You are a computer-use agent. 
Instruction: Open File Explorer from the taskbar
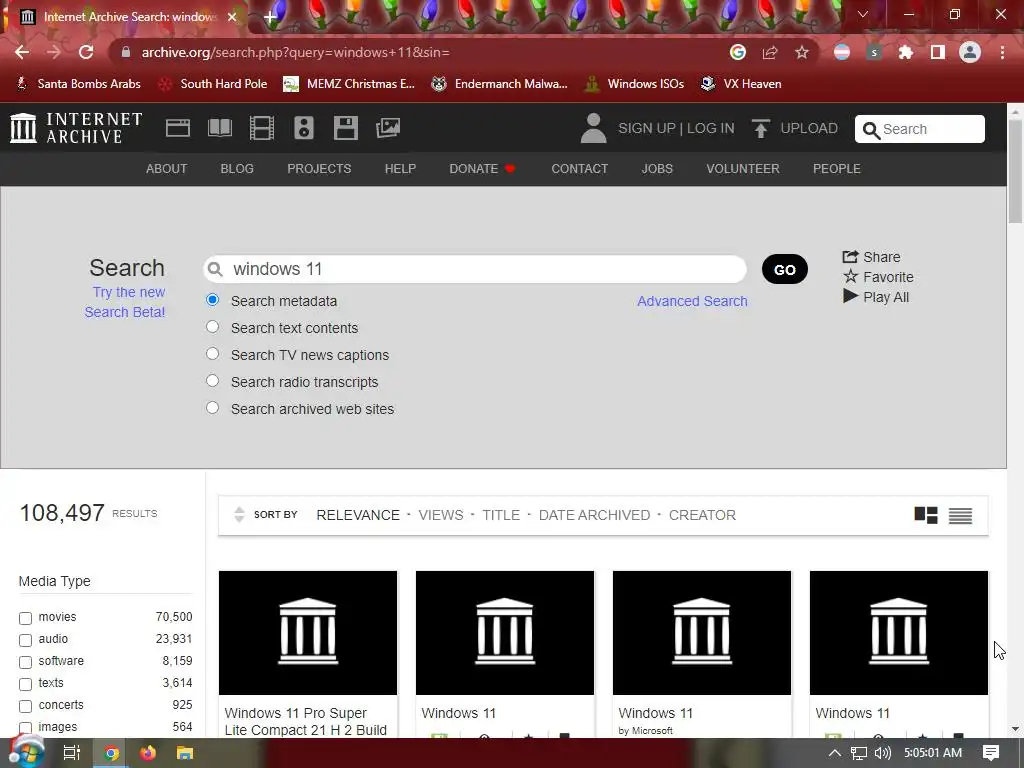185,753
